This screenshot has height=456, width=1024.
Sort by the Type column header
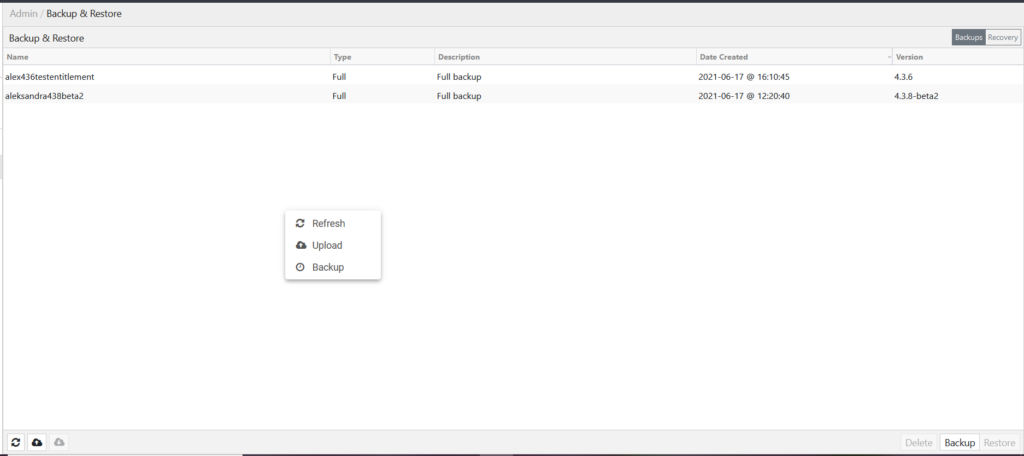pos(383,57)
